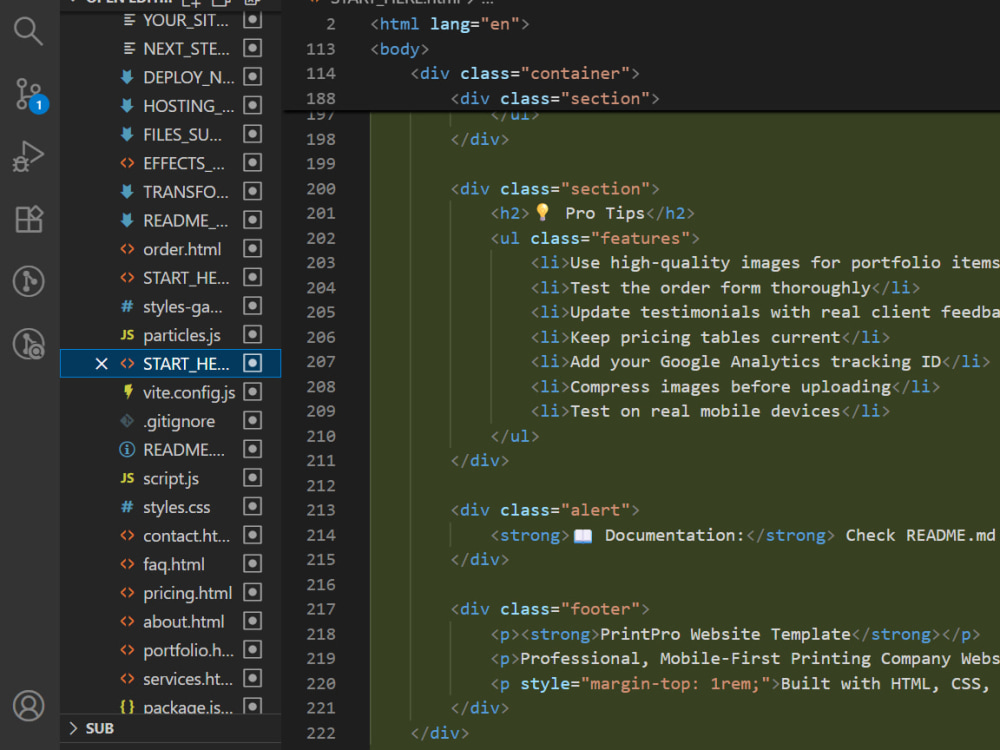
Task: Open the Accounts menu icon
Action: click(x=29, y=705)
